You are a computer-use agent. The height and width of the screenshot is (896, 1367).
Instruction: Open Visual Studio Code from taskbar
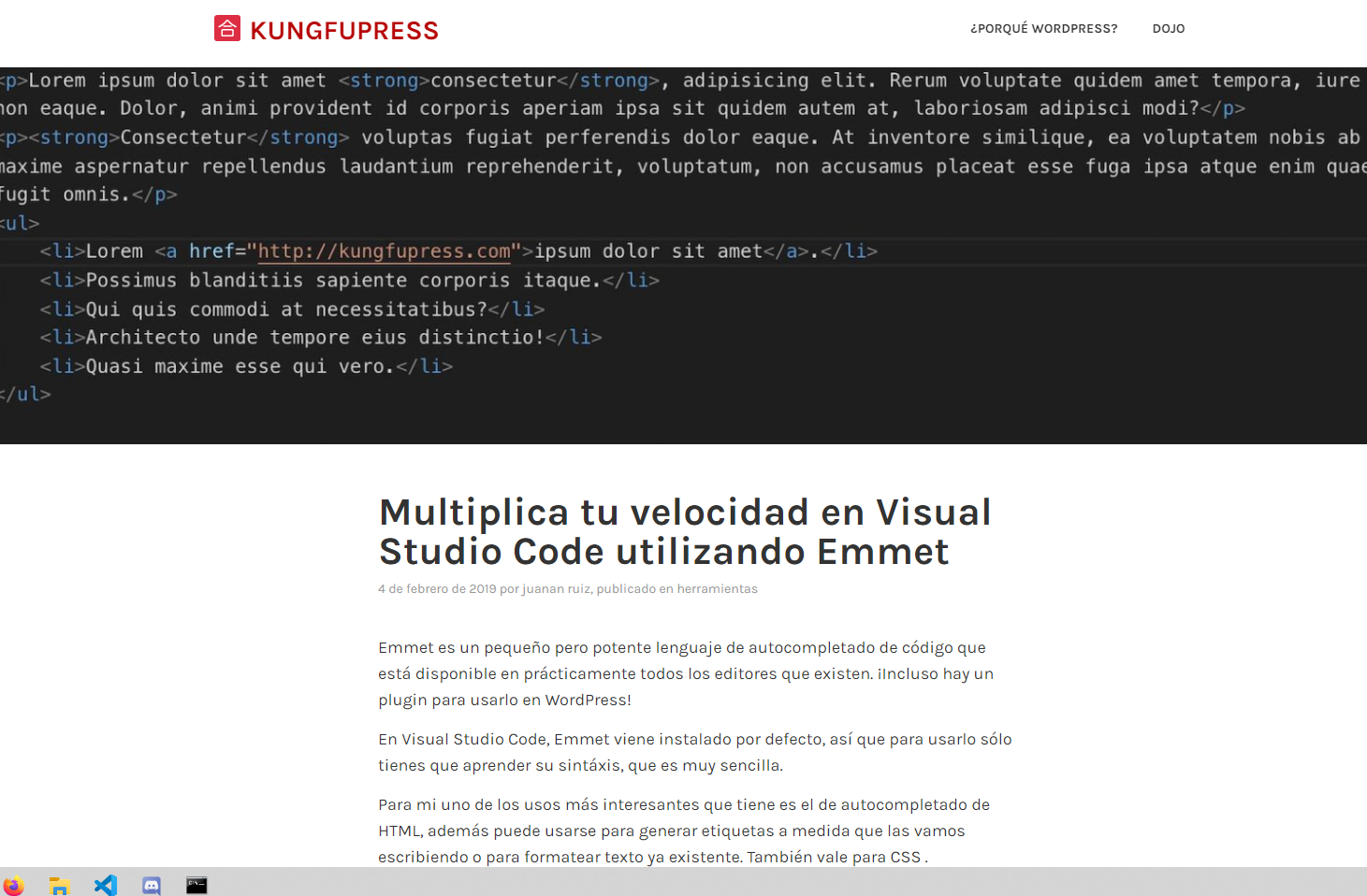[x=106, y=885]
